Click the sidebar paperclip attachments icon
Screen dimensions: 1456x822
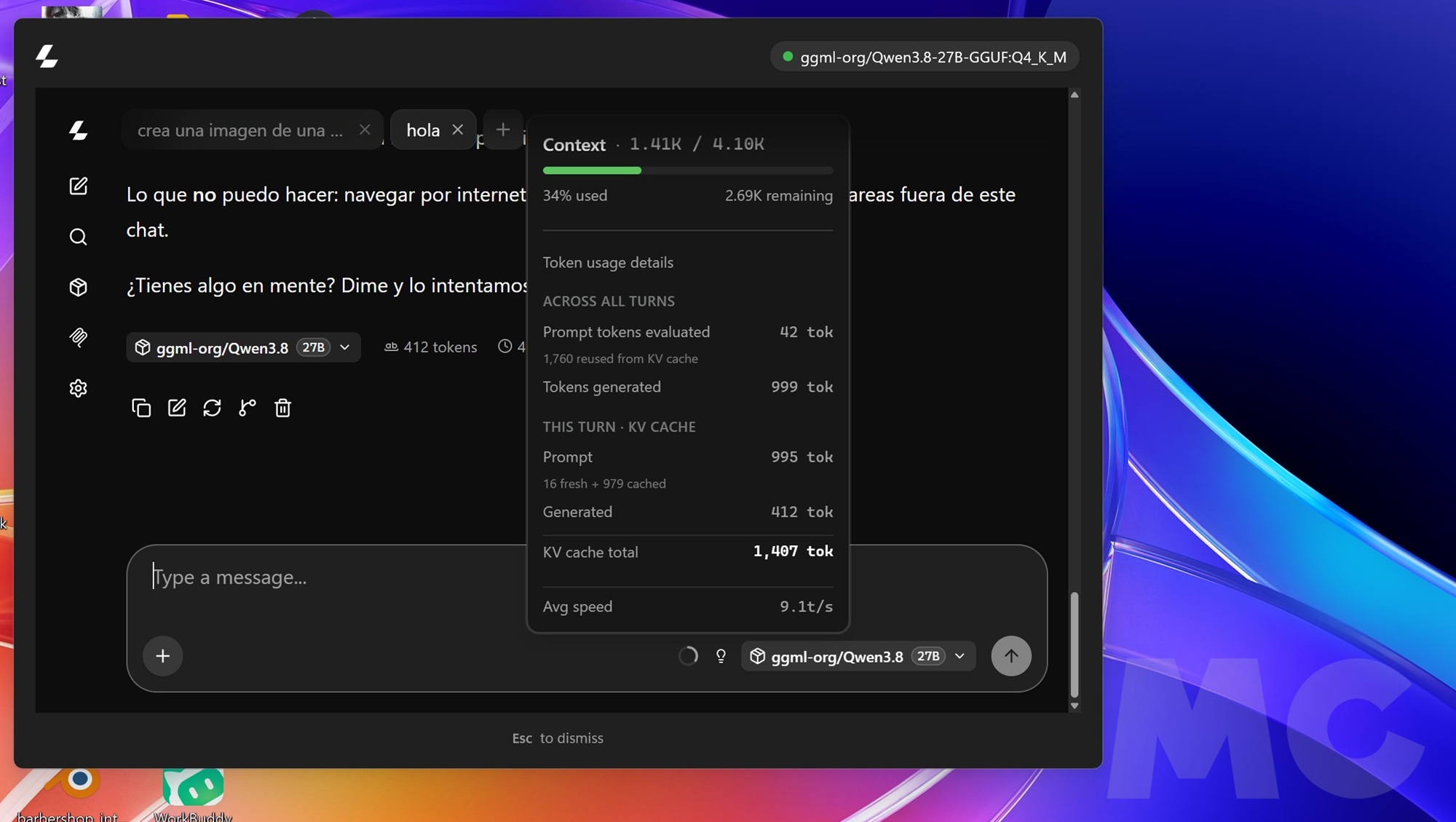pyautogui.click(x=78, y=337)
